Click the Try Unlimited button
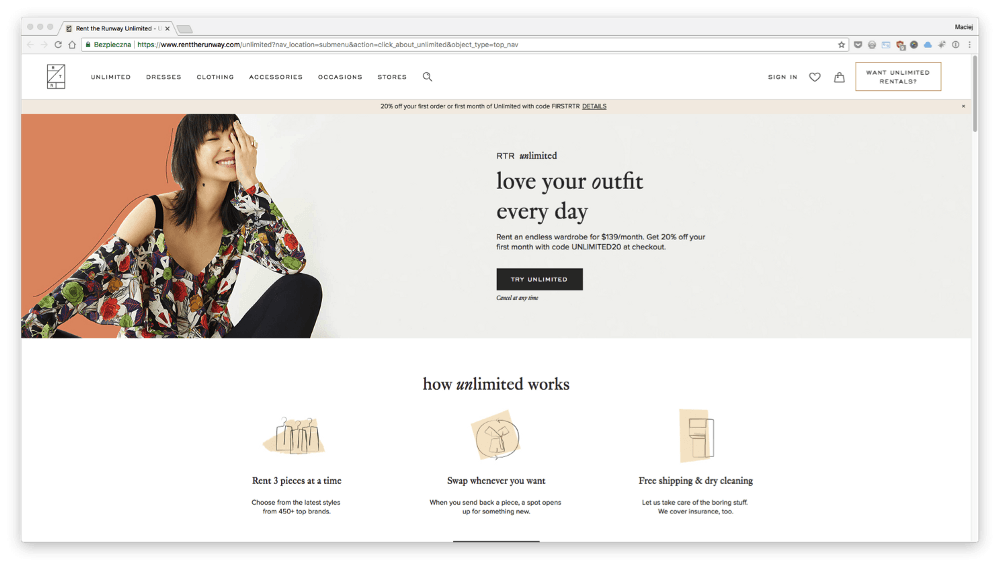 pos(540,279)
